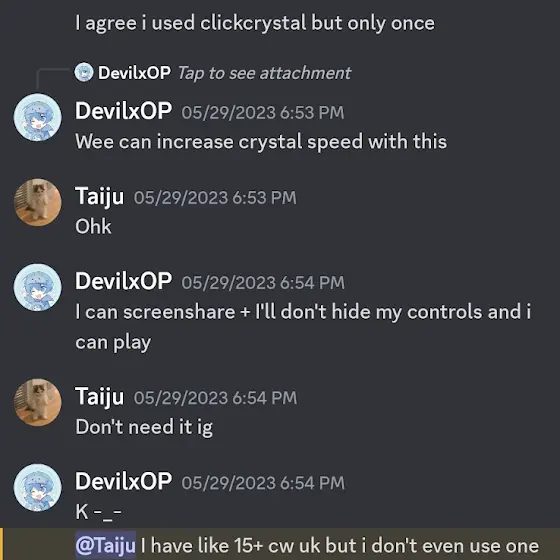Select the message "Wee can increase crystal speed with this"
Image resolution: width=560 pixels, height=560 pixels.
click(x=261, y=142)
